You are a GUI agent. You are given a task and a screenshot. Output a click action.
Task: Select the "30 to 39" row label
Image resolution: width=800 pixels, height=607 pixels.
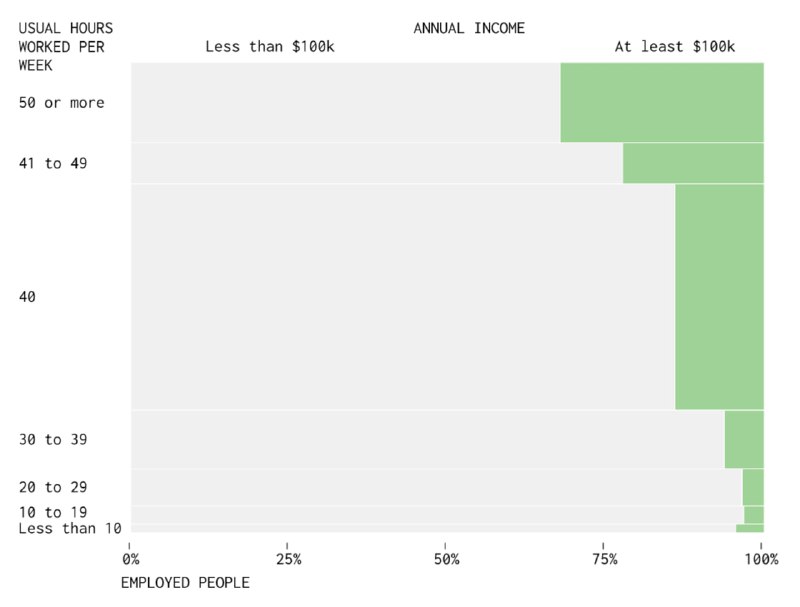[53, 439]
